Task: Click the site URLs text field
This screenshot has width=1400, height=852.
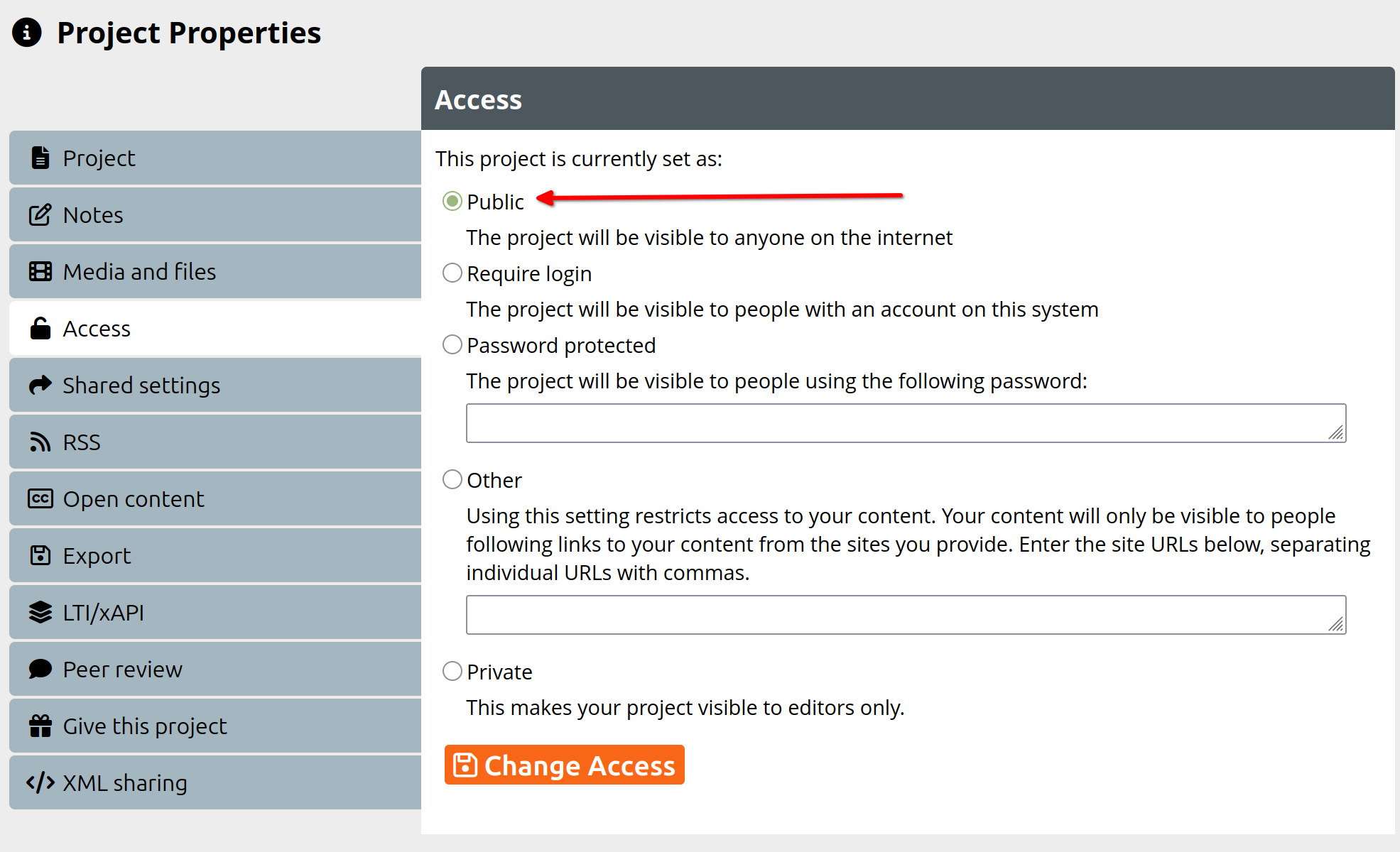Action: pyautogui.click(x=905, y=615)
